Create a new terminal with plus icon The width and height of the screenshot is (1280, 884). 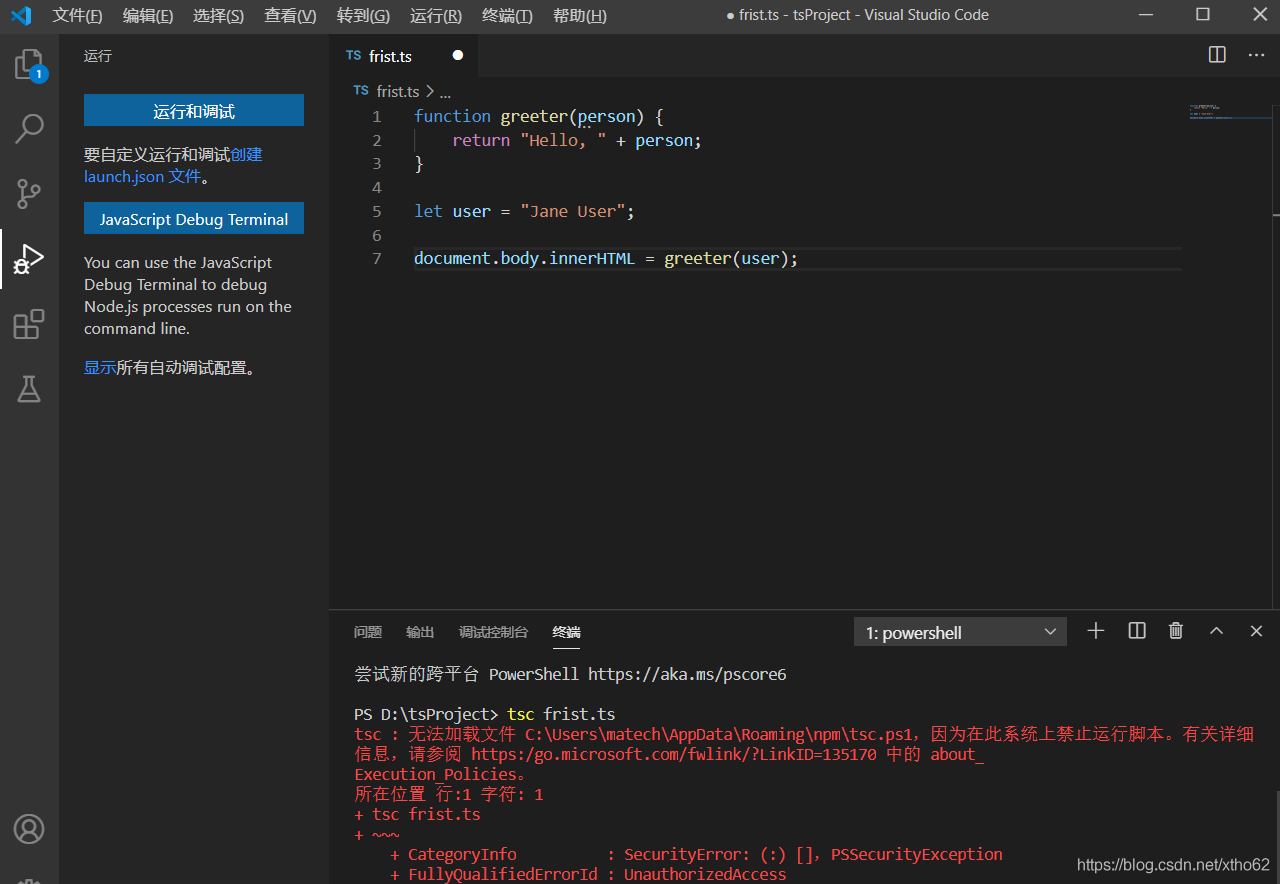point(1096,631)
